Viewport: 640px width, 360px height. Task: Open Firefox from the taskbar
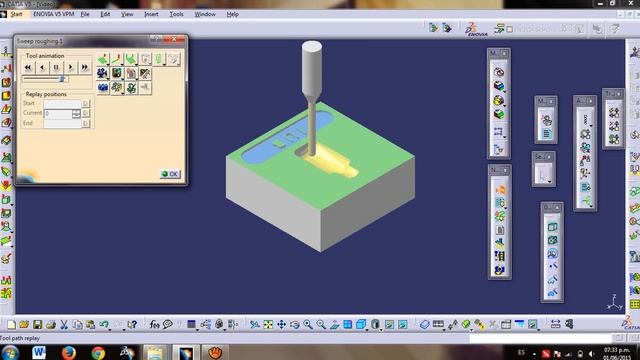[x=68, y=352]
